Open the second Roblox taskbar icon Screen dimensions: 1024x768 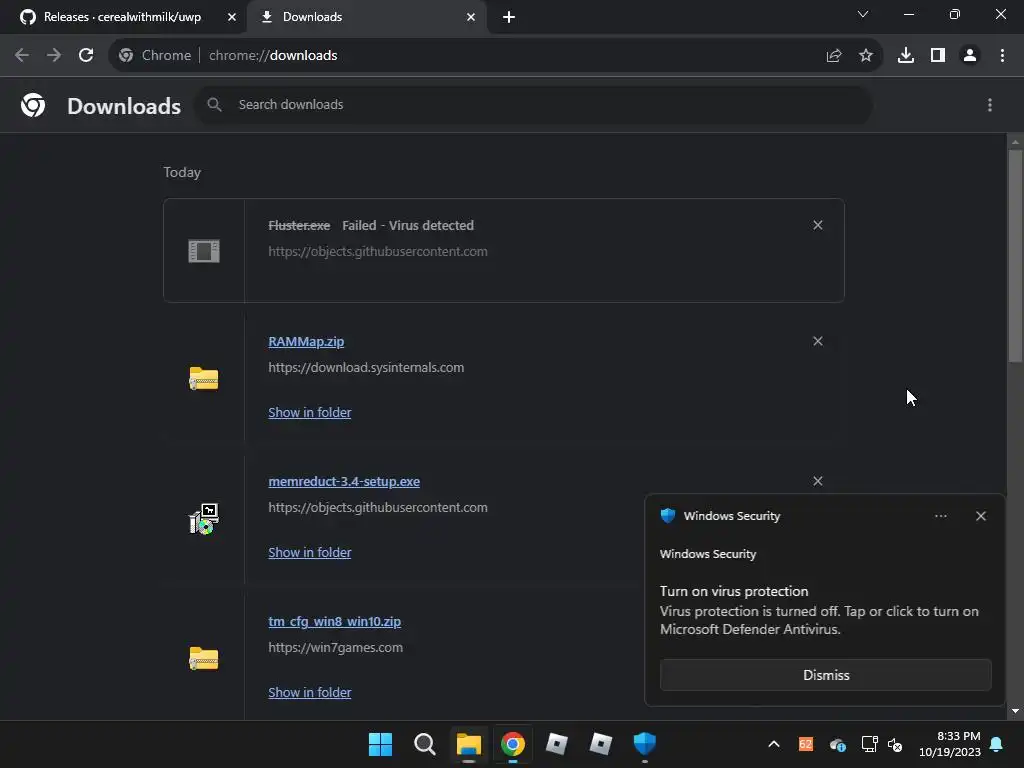coord(600,744)
